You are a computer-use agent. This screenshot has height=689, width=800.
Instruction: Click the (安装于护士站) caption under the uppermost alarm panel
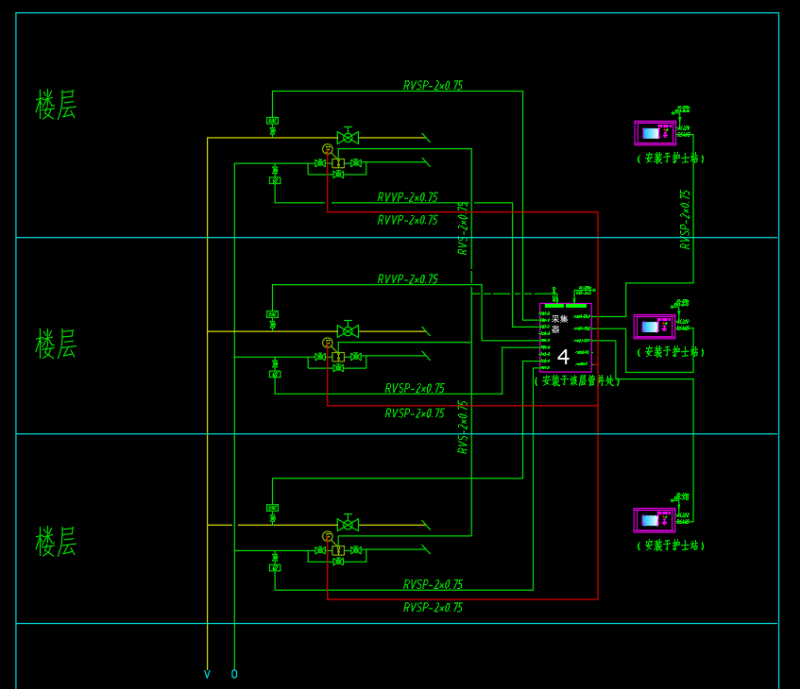click(670, 158)
